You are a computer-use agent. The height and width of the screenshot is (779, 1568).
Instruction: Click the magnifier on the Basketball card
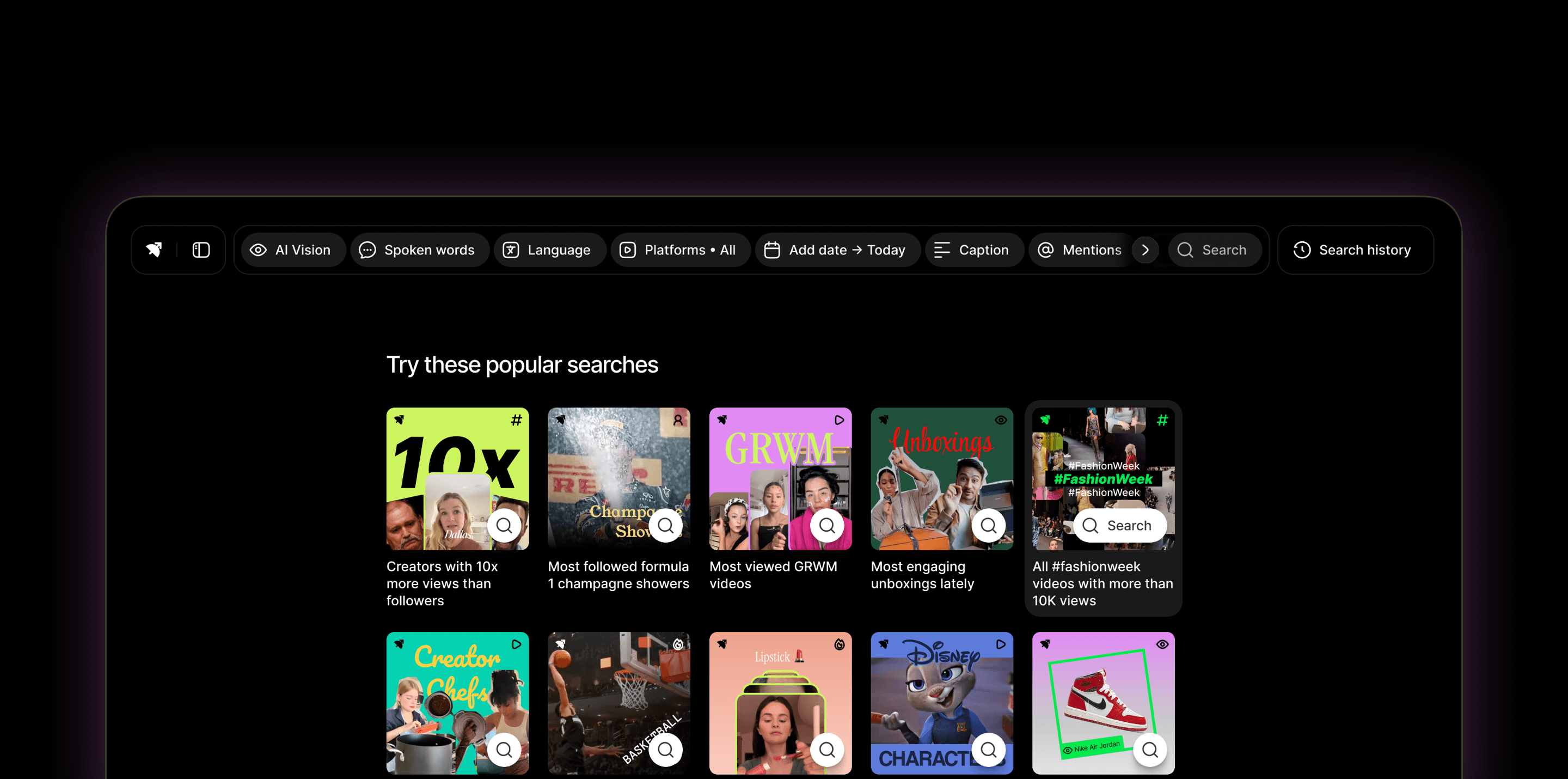point(665,749)
